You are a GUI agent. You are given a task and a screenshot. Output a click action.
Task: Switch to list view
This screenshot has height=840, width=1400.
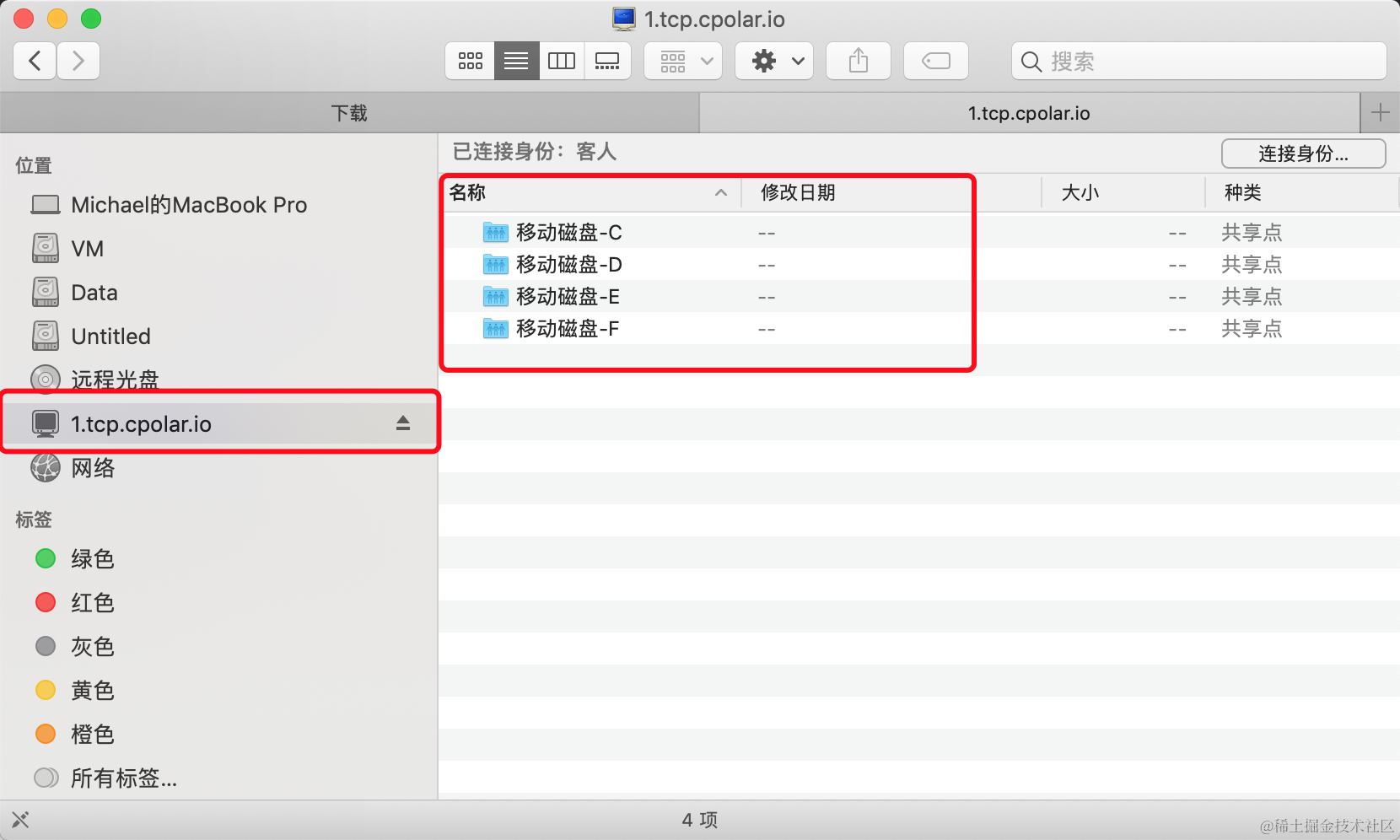(516, 61)
